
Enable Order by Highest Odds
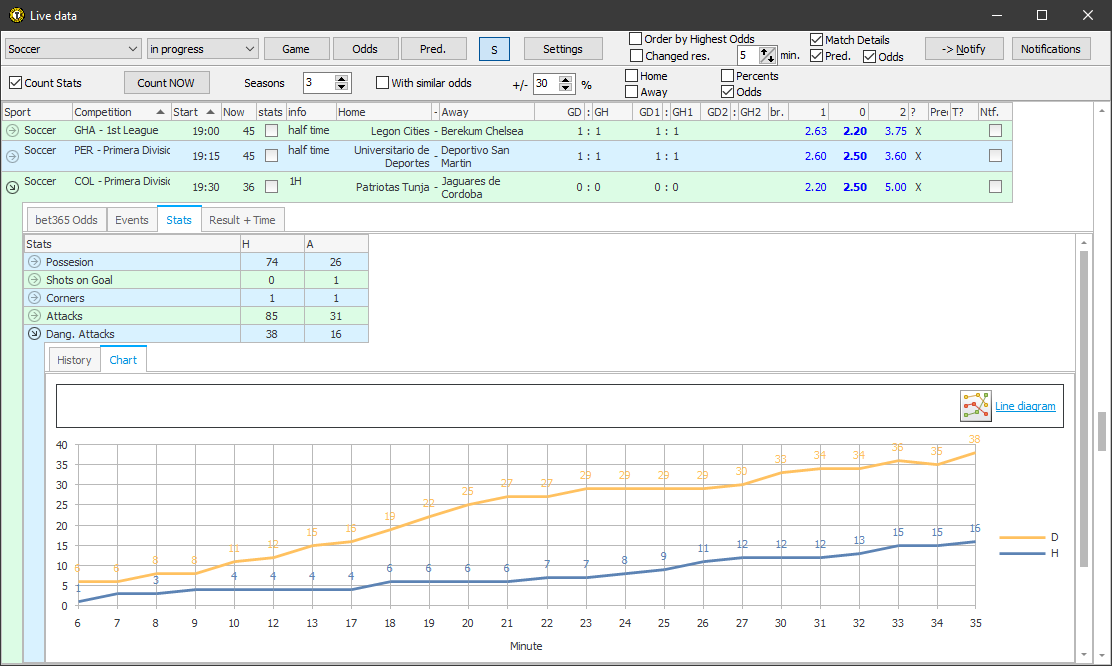click(637, 39)
